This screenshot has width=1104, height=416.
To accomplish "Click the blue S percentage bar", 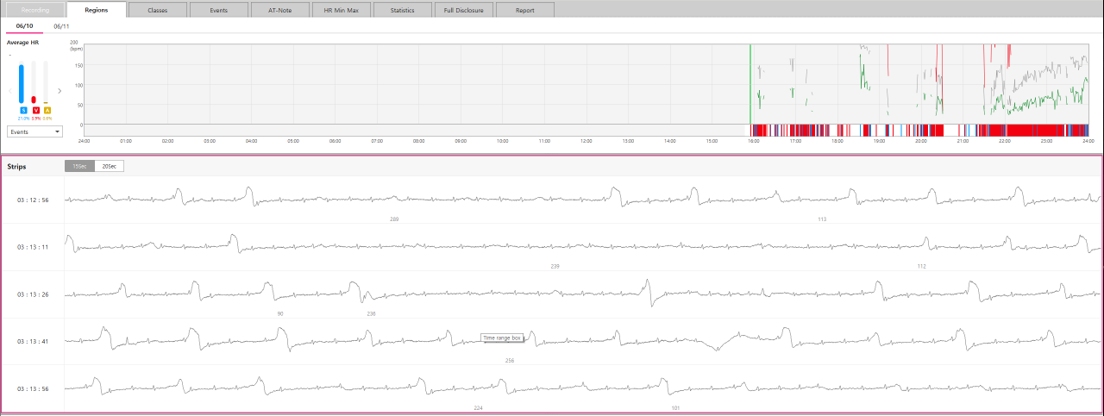I will click(23, 84).
